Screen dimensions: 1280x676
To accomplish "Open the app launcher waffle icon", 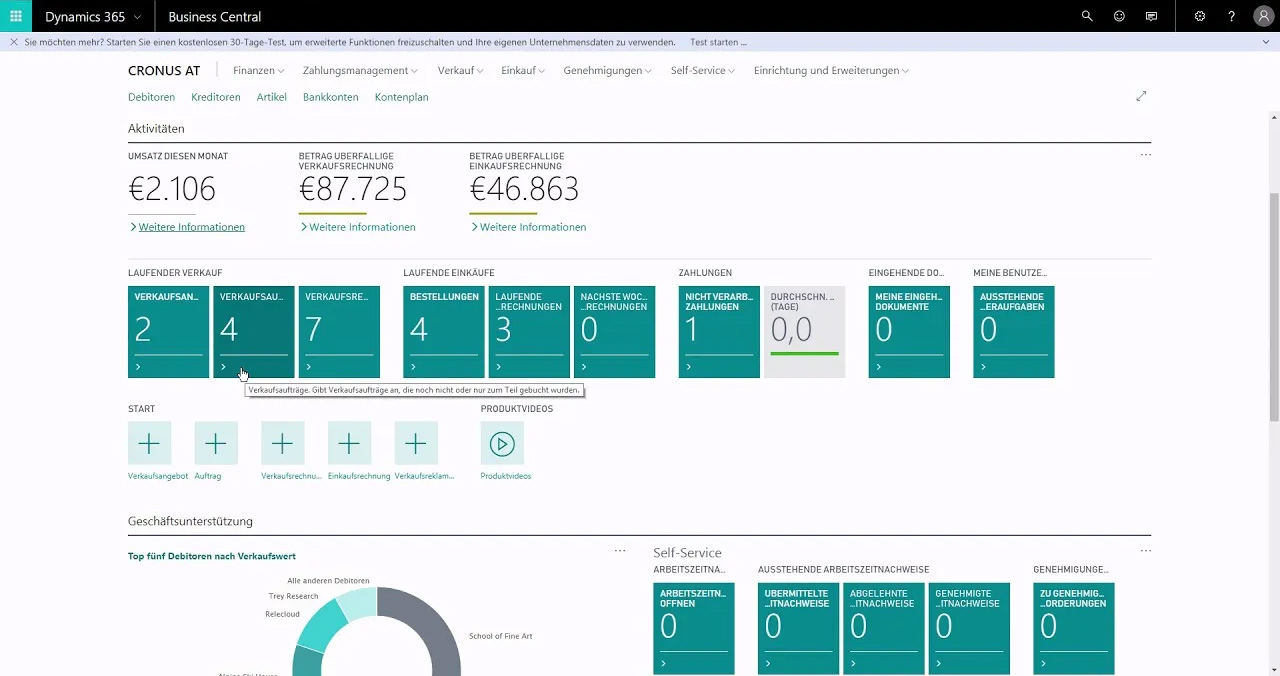I will (x=16, y=16).
